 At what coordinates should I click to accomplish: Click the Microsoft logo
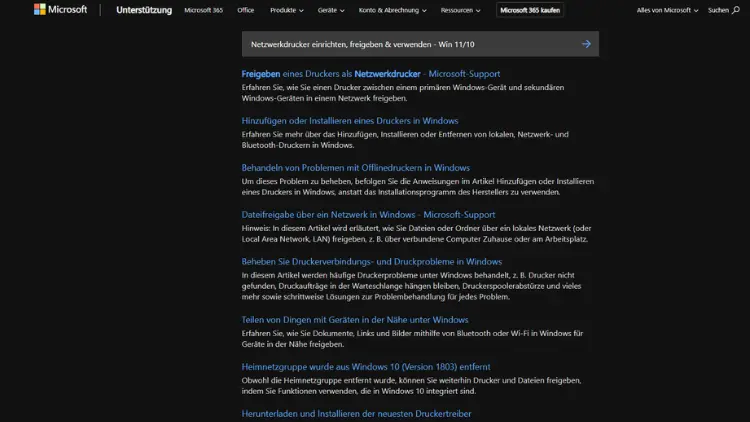coord(60,10)
